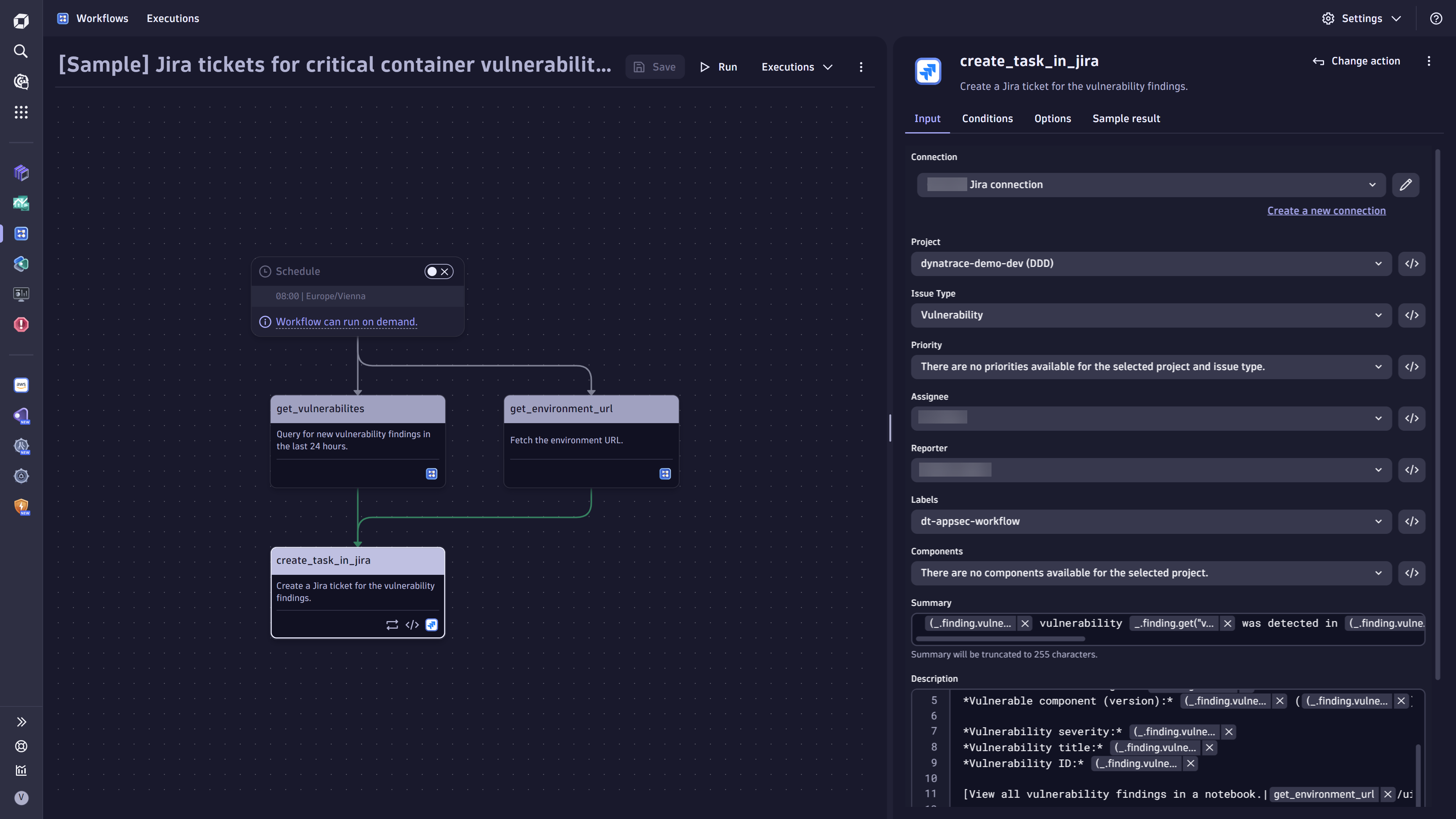Click the workflow icon on the get_environment_url node
Image resolution: width=1456 pixels, height=819 pixels.
point(665,474)
